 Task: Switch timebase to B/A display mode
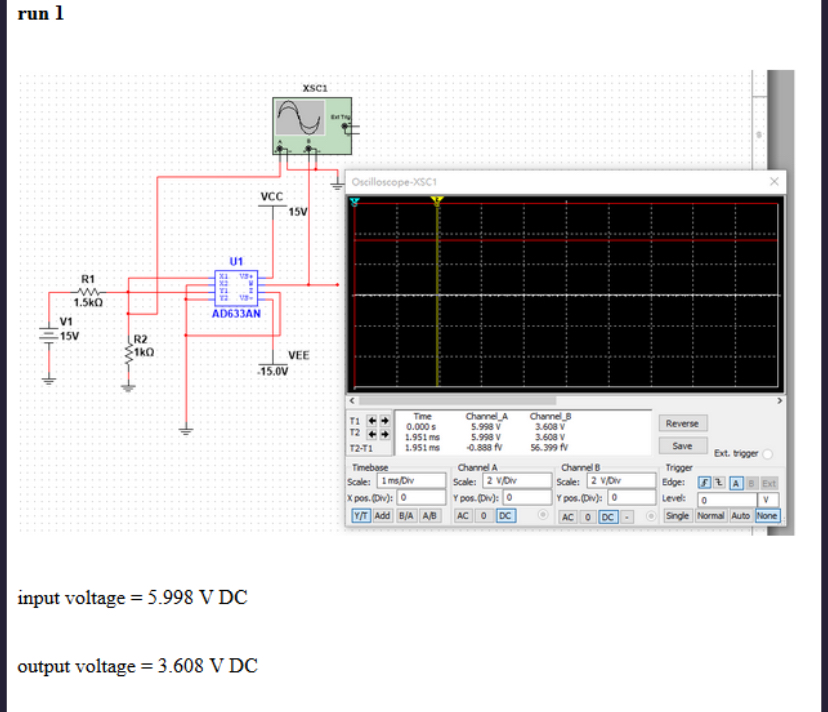pyautogui.click(x=406, y=514)
